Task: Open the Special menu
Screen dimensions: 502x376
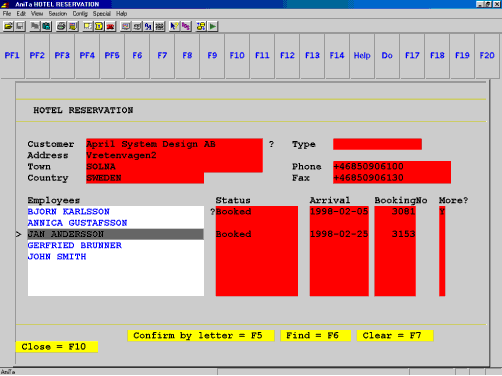Action: coord(102,14)
